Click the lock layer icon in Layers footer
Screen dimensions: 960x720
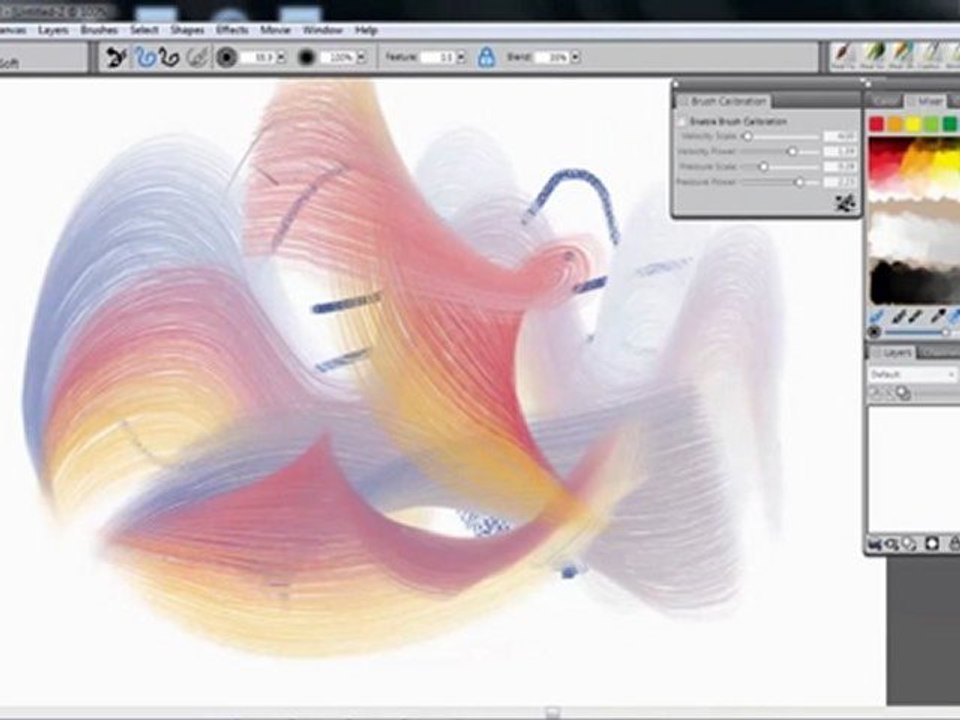[953, 544]
